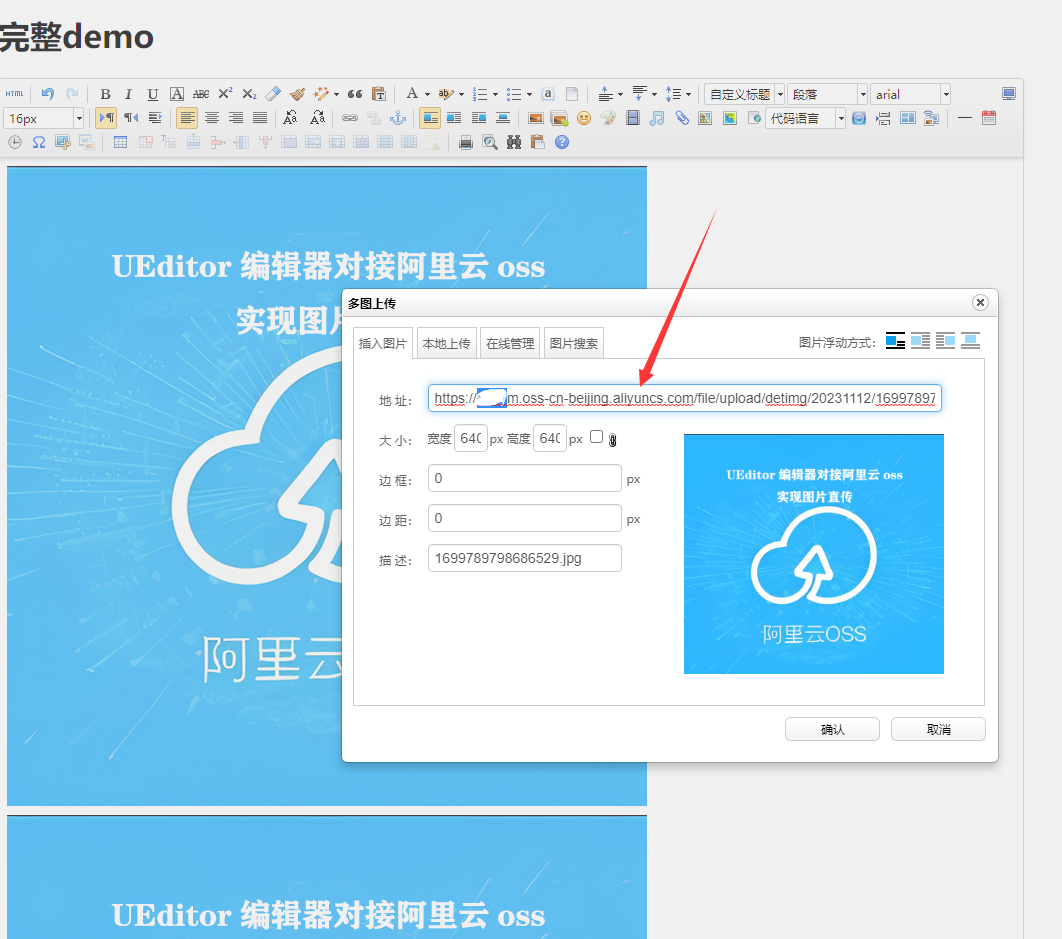
Task: Click the format brush icon
Action: tap(297, 94)
